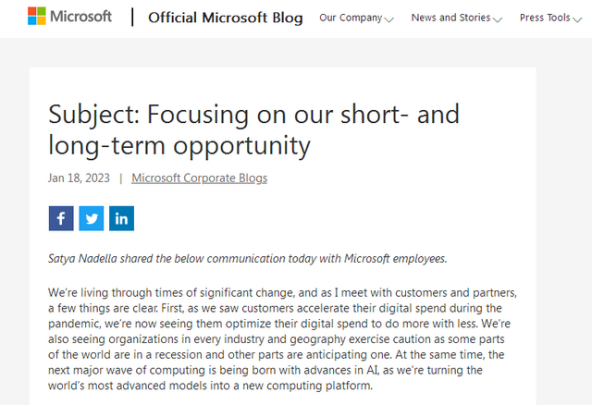Click the italic Satya Nadella intro sentence
Screen dimensions: 593x406
coord(247,259)
